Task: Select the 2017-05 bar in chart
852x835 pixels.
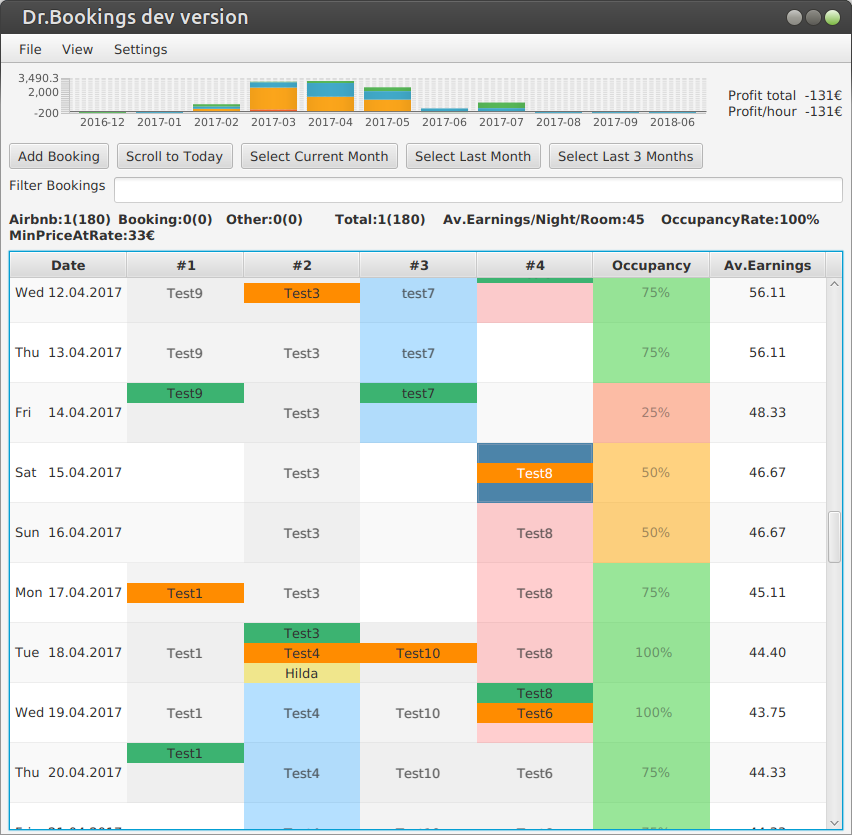Action: 387,99
